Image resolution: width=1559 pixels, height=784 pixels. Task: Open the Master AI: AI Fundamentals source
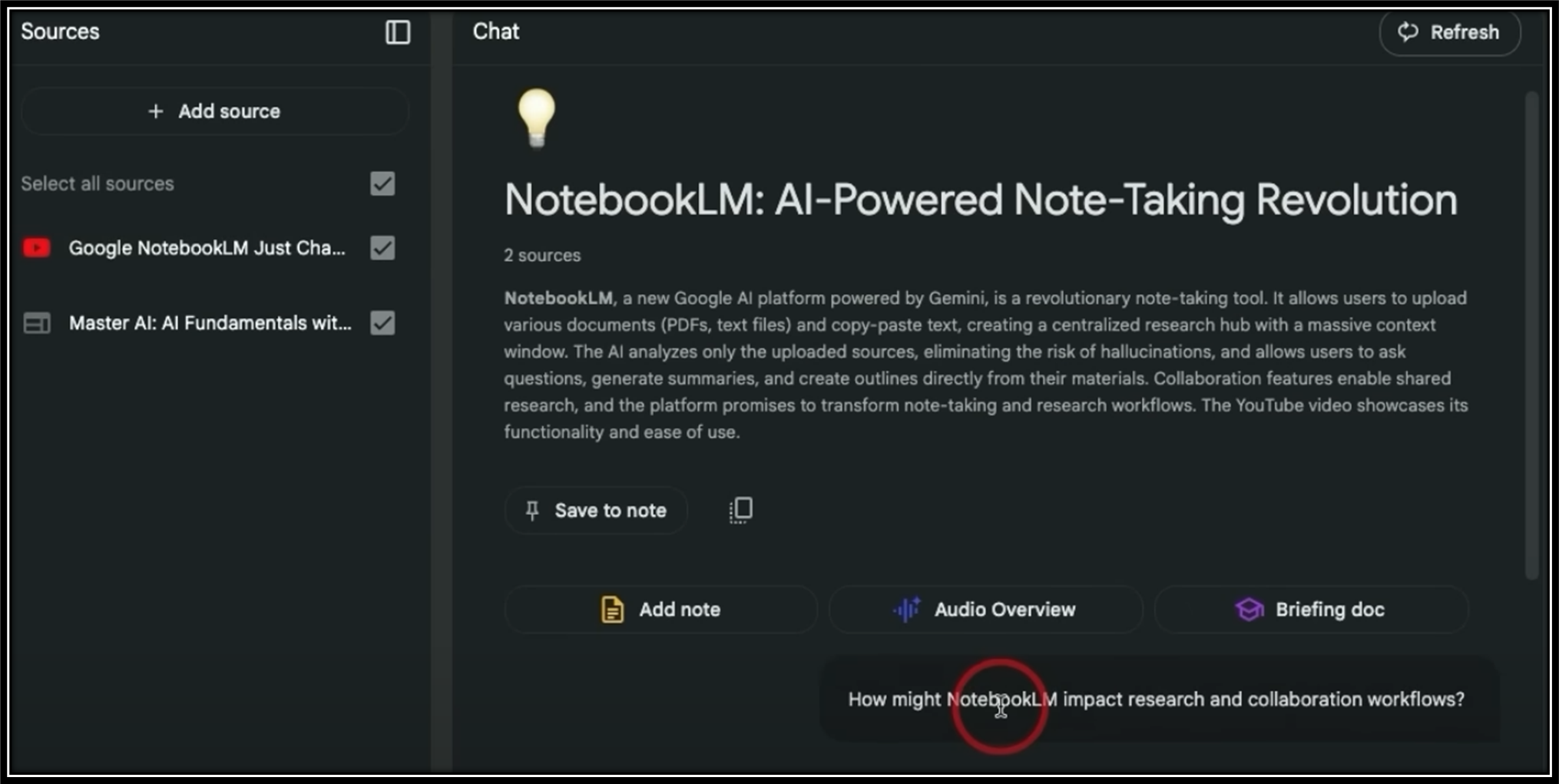tap(210, 323)
